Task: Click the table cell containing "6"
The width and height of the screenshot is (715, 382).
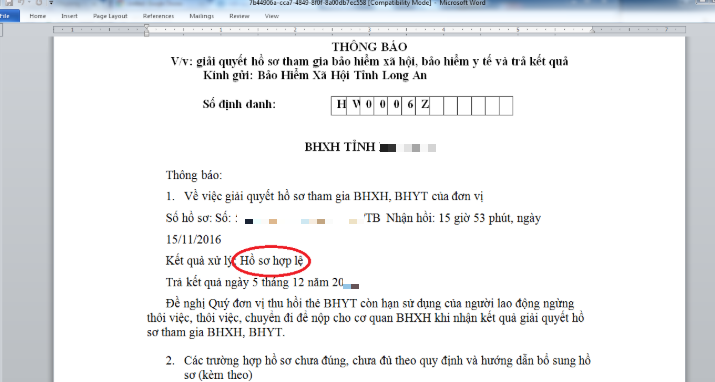Action: 409,105
